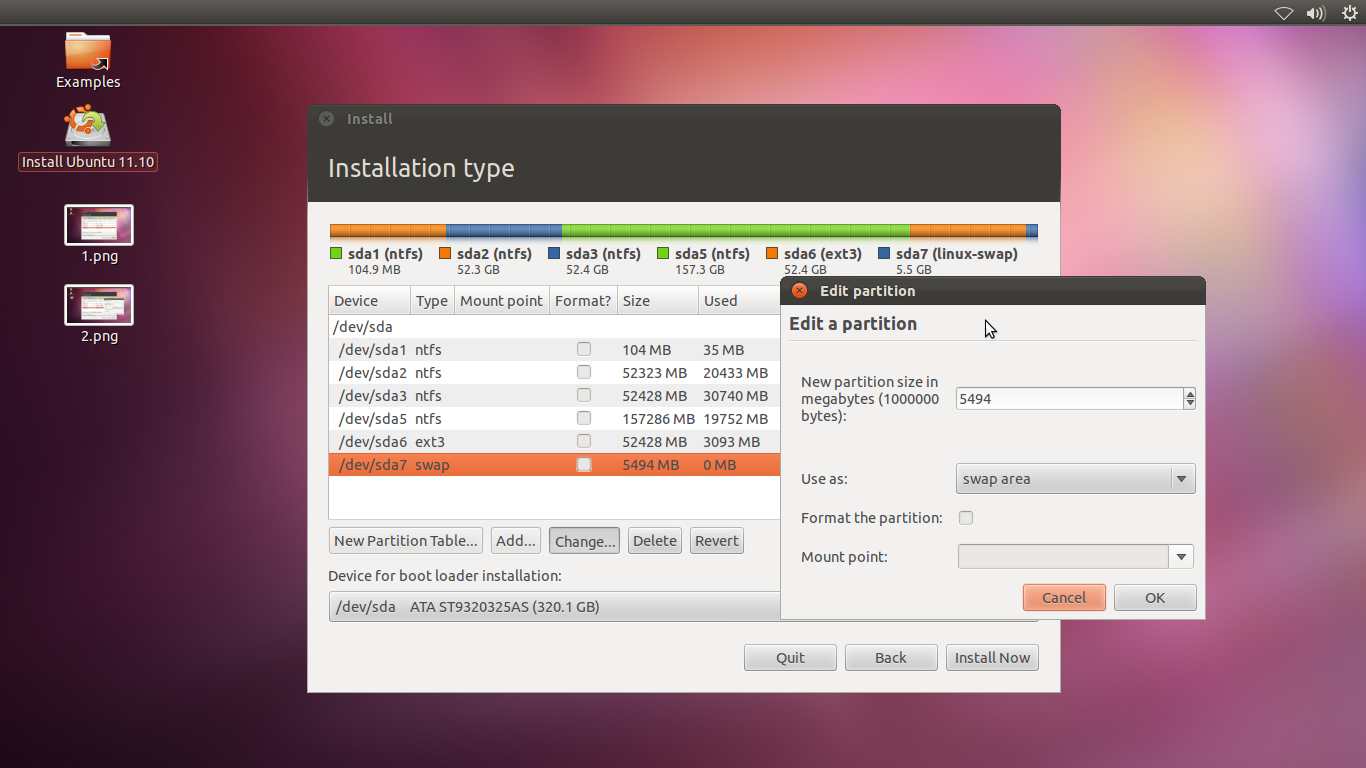This screenshot has height=768, width=1366.
Task: Click the volume speaker icon in the panel
Action: coord(1315,13)
